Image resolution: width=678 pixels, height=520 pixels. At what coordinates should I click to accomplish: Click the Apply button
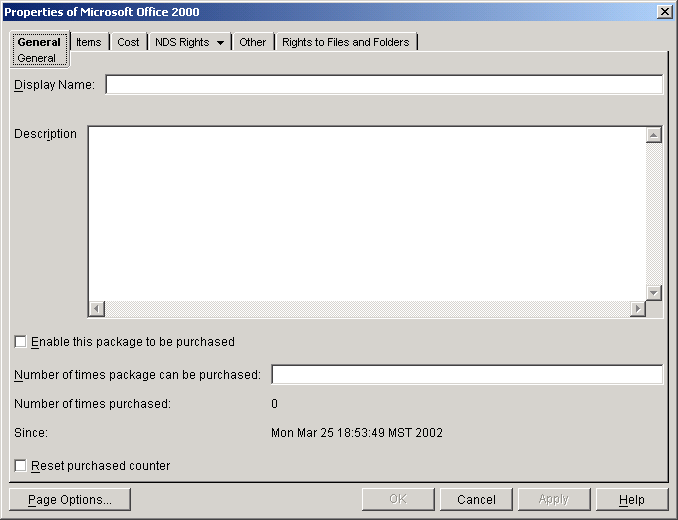[x=554, y=499]
